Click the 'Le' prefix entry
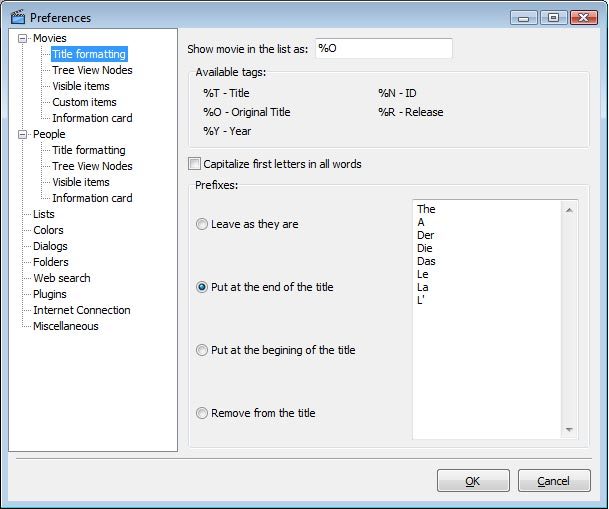609x509 pixels. [x=423, y=274]
